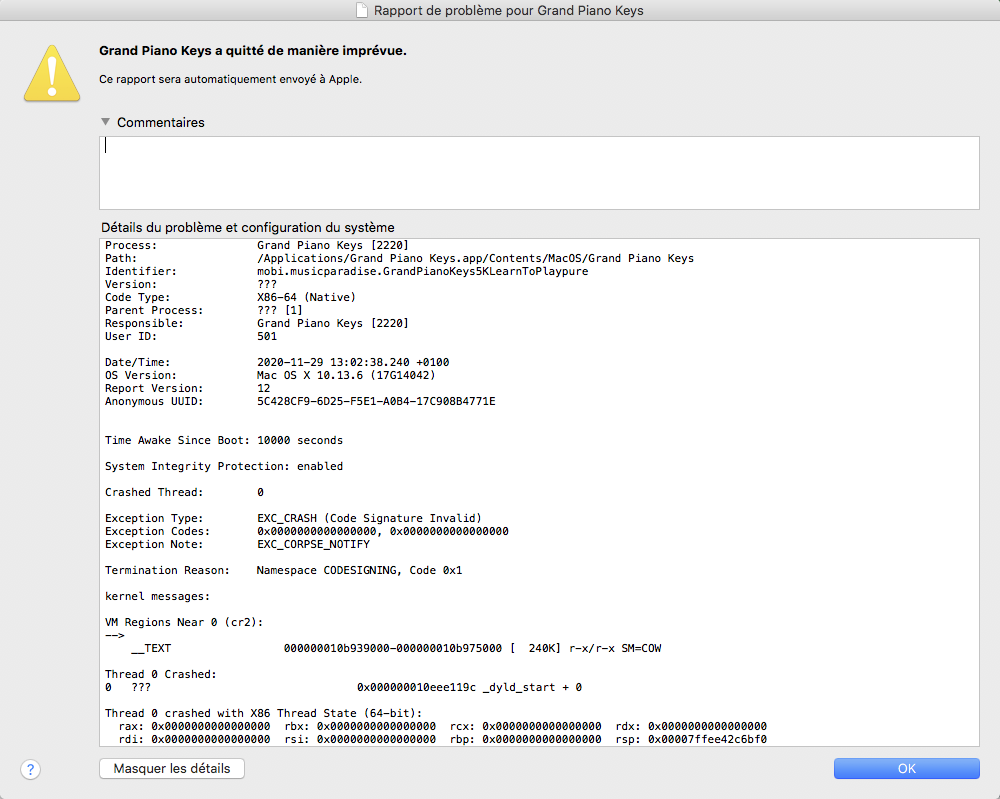Click the OS Version Mac OS X line

pos(346,375)
